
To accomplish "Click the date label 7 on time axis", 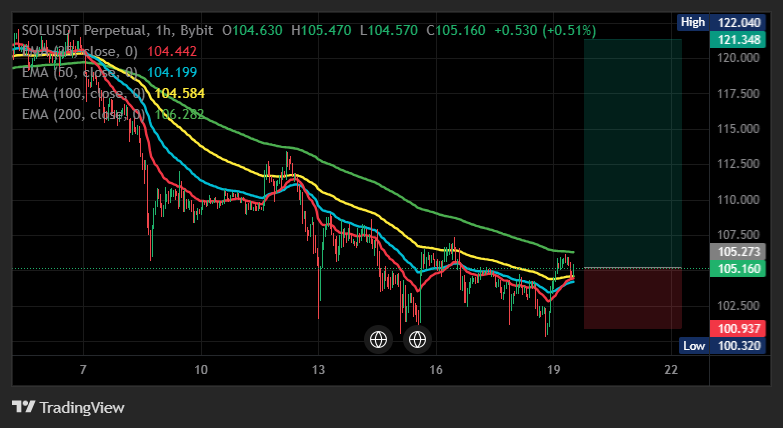I will (83, 370).
